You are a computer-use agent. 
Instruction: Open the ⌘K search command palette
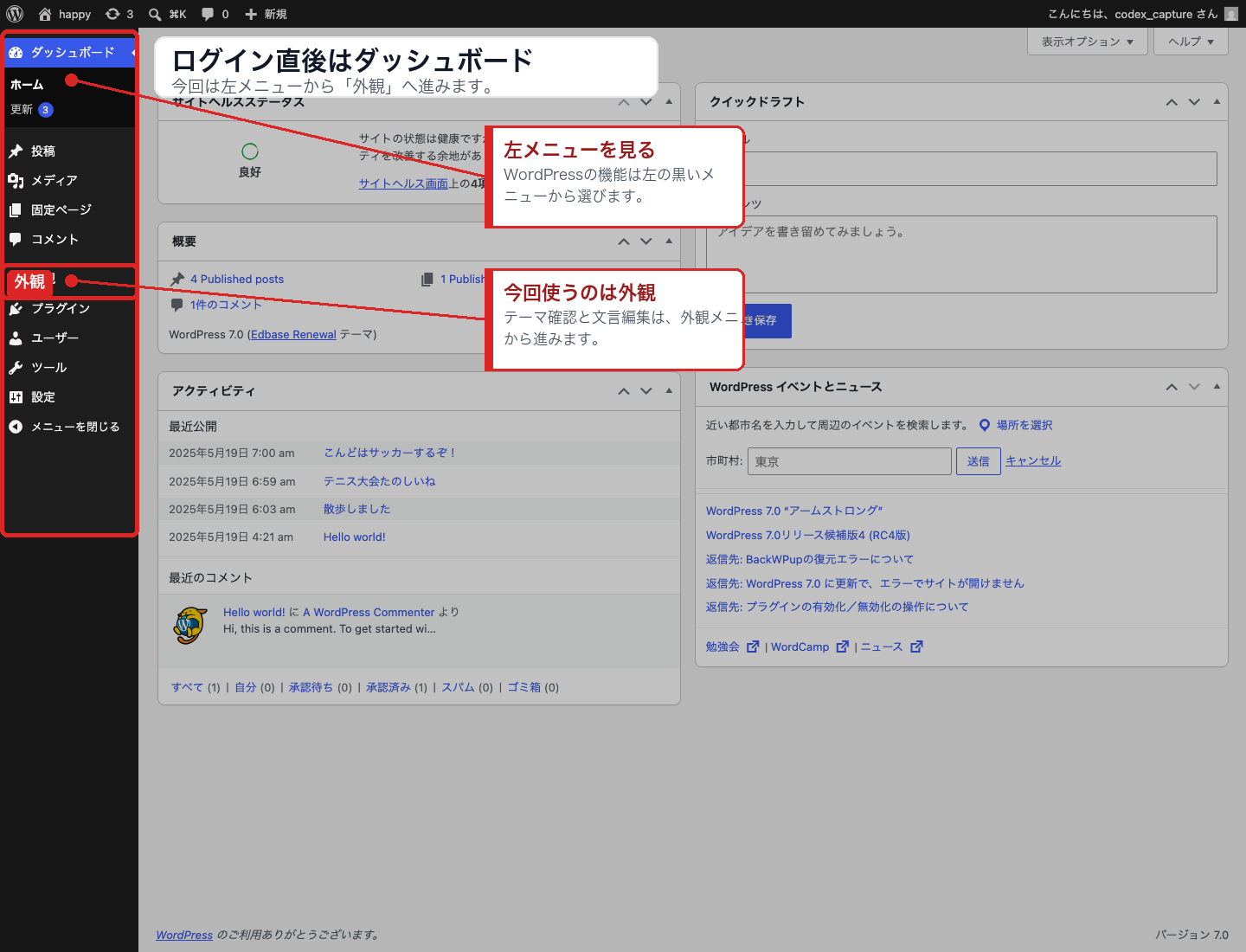[168, 14]
